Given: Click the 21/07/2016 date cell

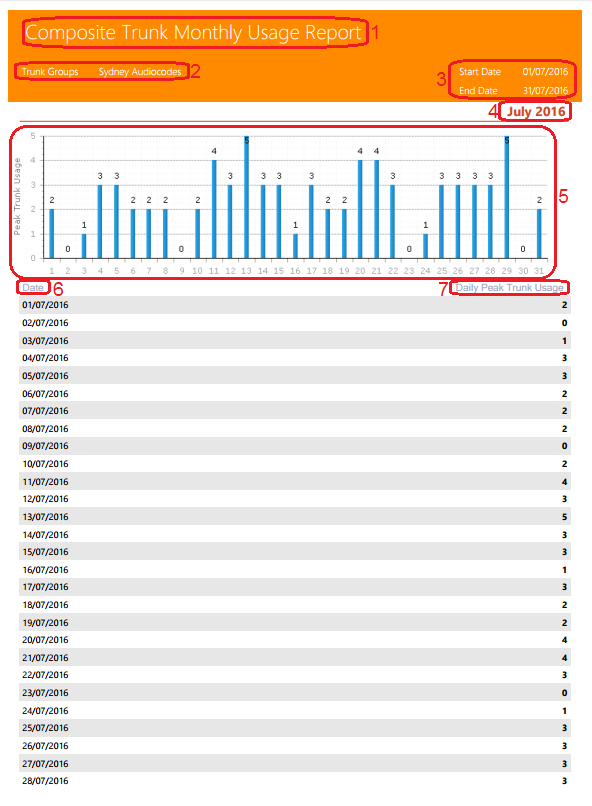Looking at the screenshot, I should point(45,657).
